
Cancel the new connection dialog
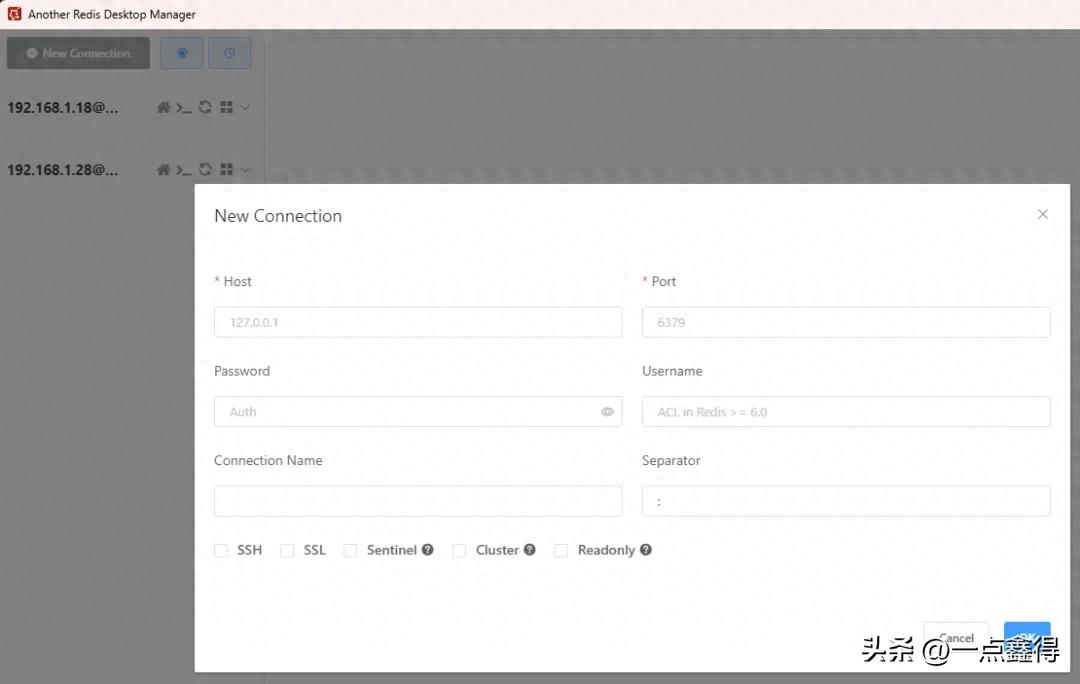coord(956,638)
